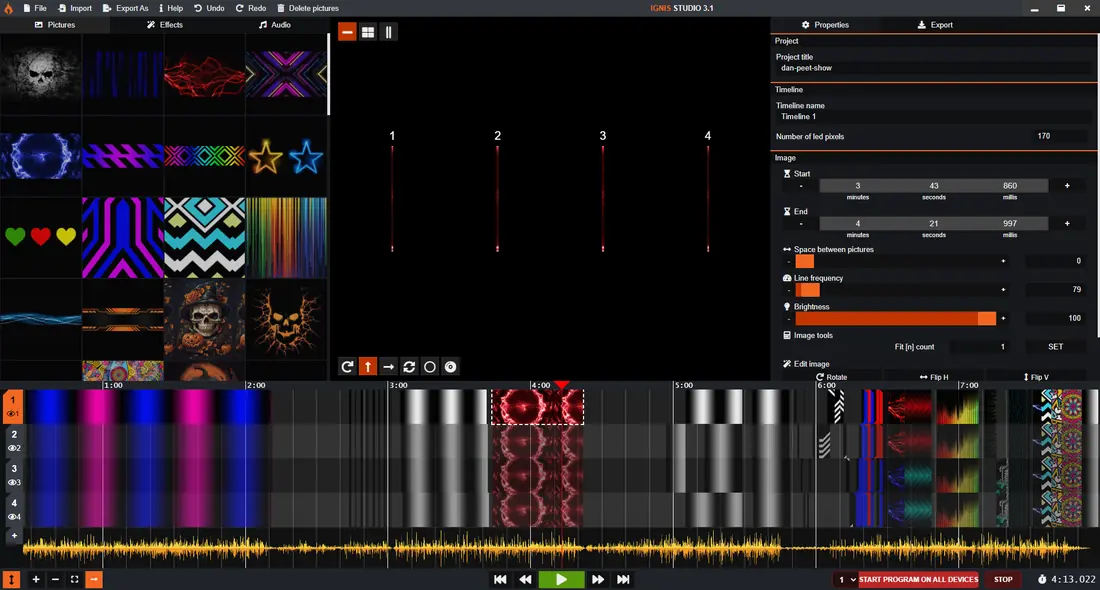Viewport: 1100px width, 590px height.
Task: Select the disc-shaped preview mode icon
Action: pos(450,367)
